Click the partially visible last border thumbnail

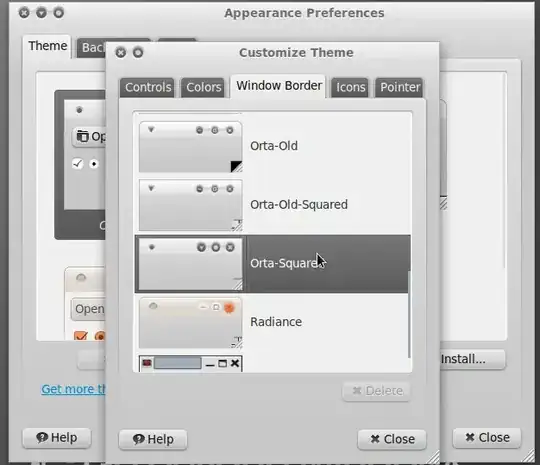tap(190, 364)
